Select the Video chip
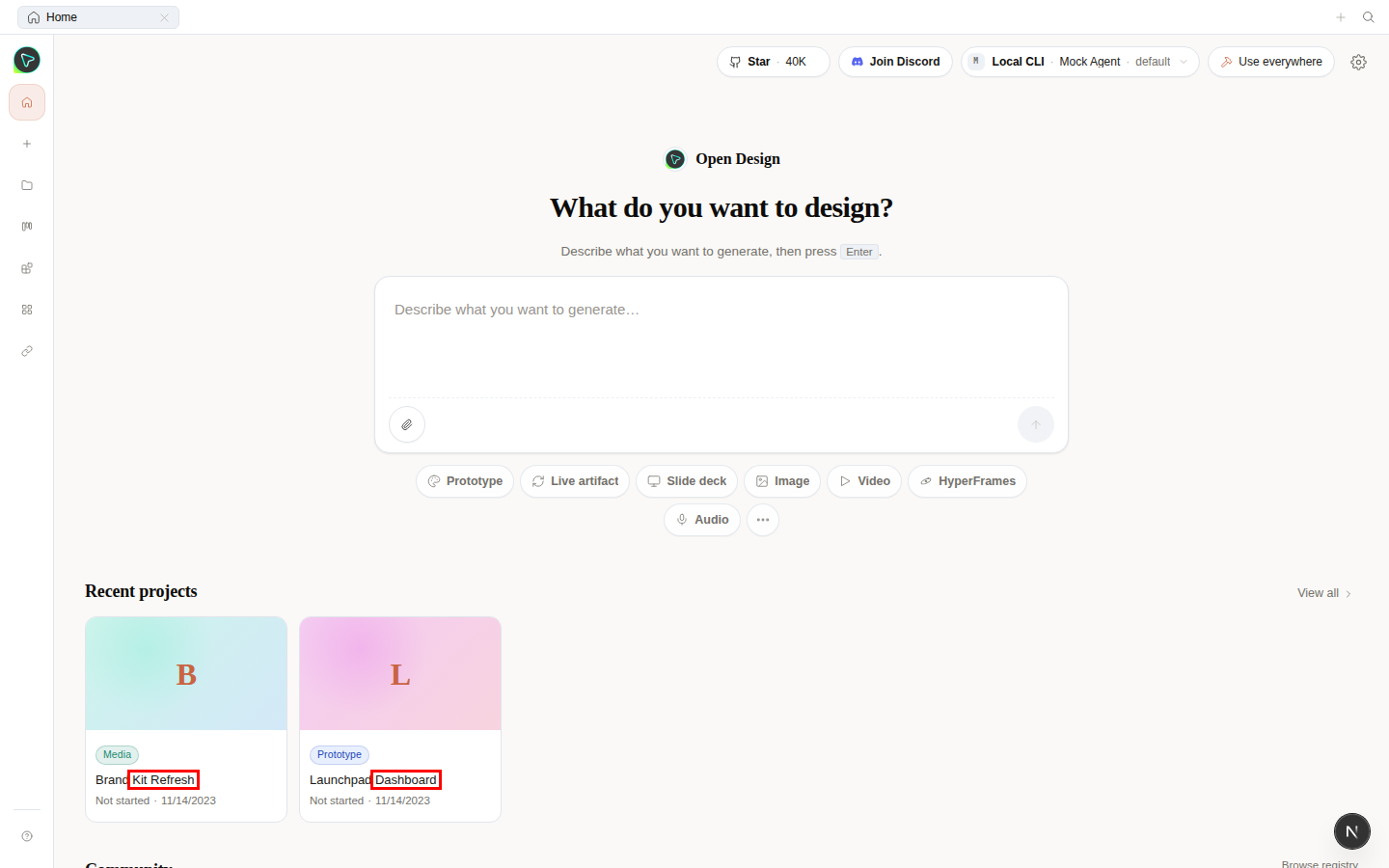This screenshot has width=1389, height=868. click(x=864, y=481)
